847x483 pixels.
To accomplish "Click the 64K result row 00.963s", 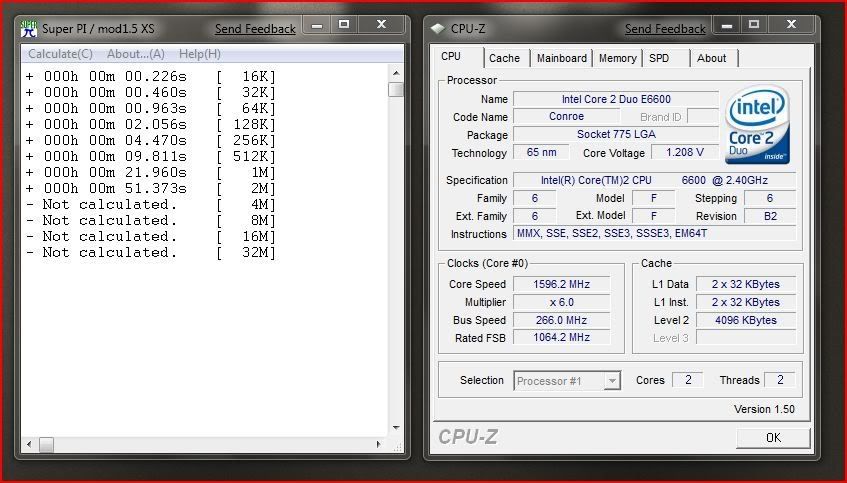I will tap(151, 109).
